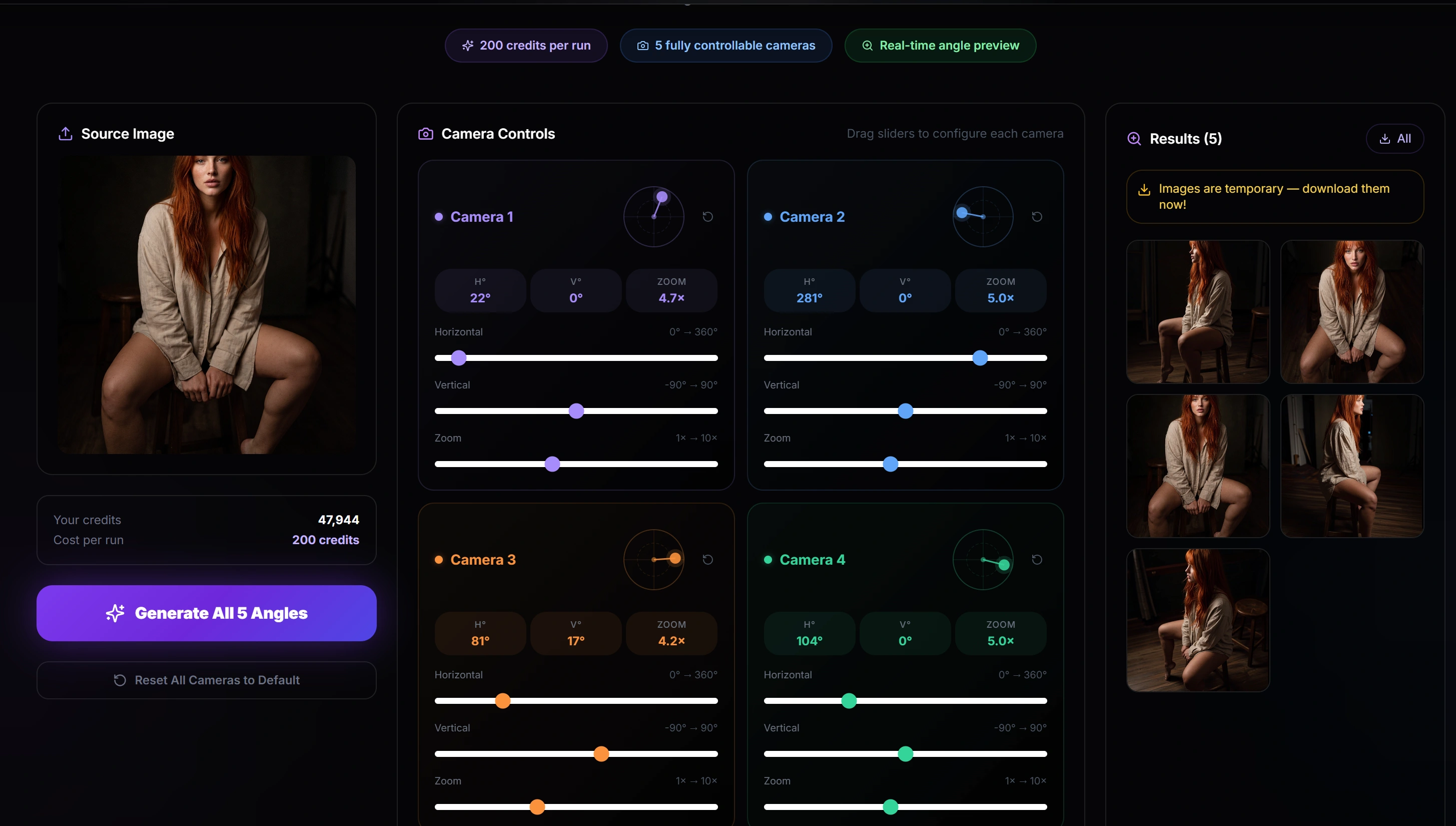
Task: Reset Camera 4 with its reset icon
Action: pyautogui.click(x=1037, y=560)
